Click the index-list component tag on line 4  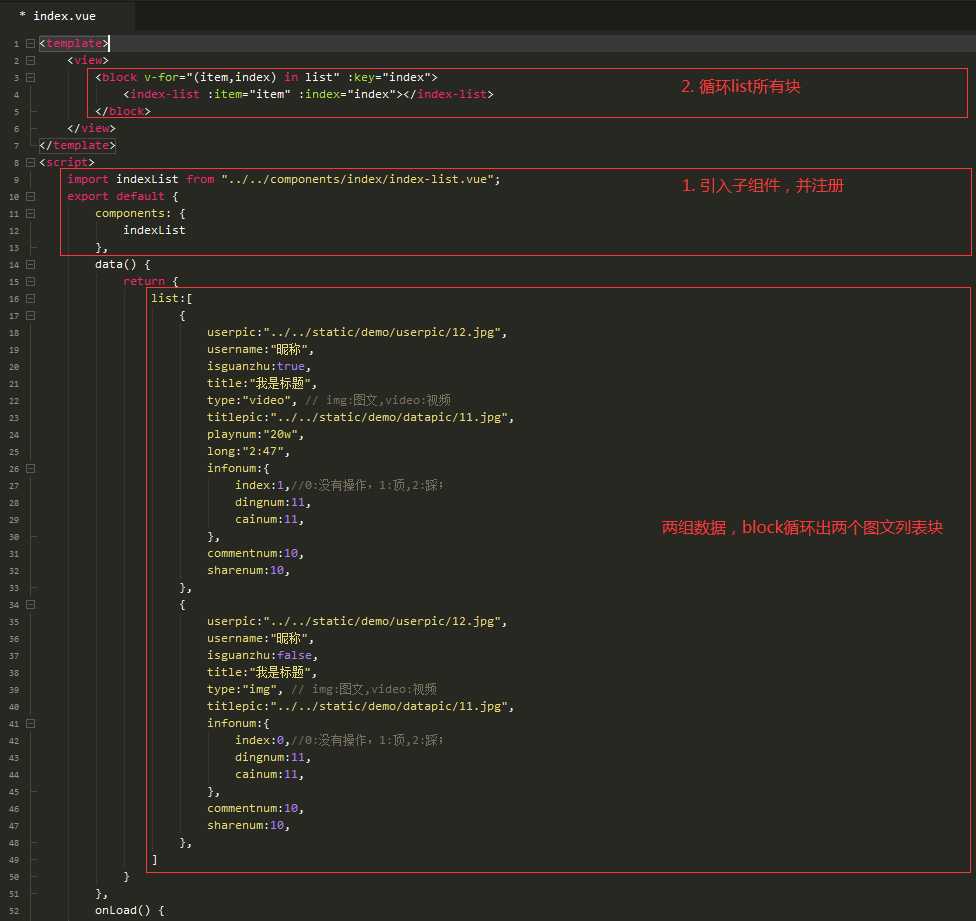308,95
